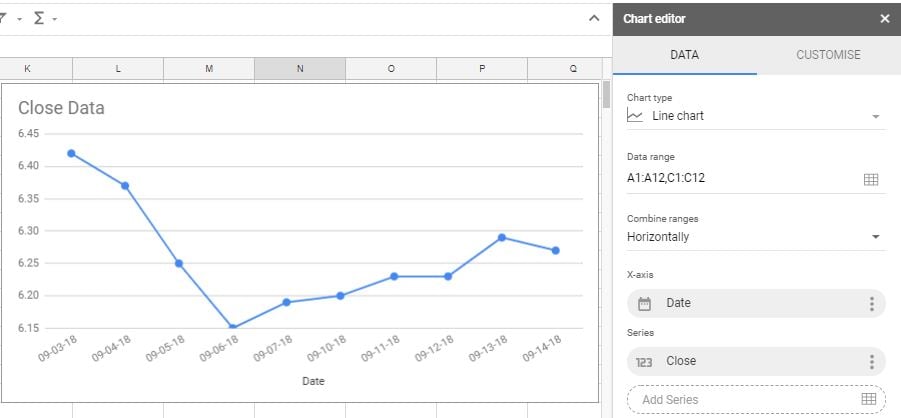This screenshot has width=901, height=418.
Task: Click the calendar icon beside Date
Action: (x=645, y=304)
